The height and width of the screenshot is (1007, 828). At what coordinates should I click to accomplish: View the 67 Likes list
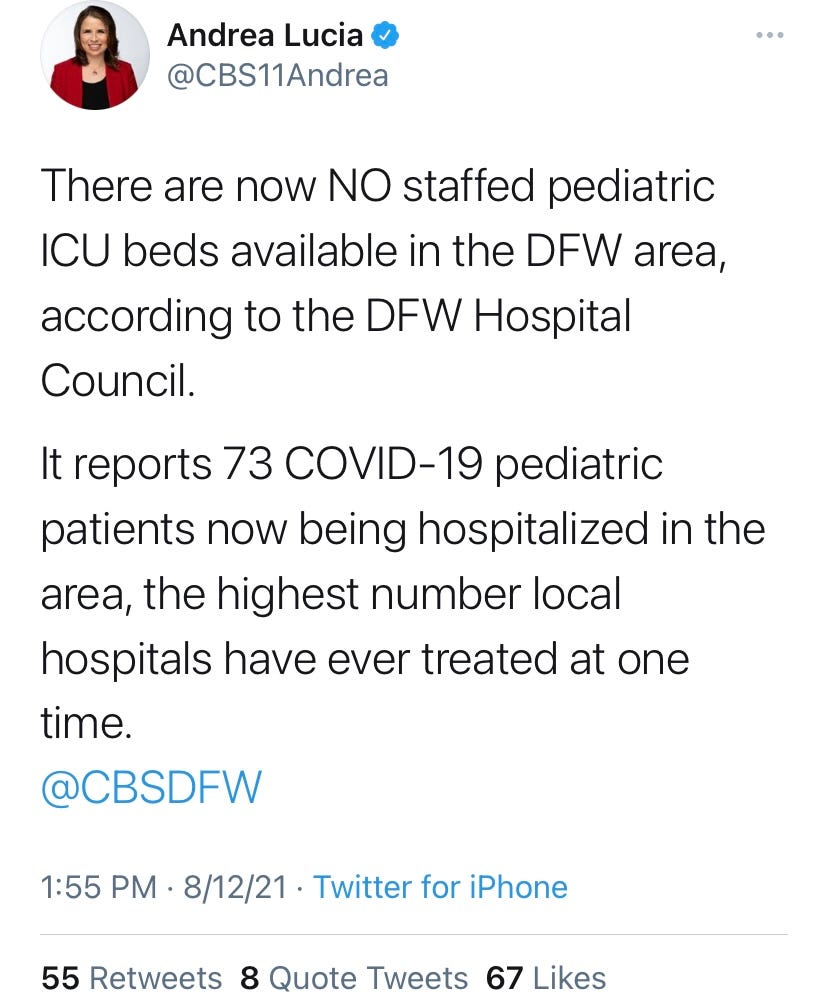pos(546,978)
